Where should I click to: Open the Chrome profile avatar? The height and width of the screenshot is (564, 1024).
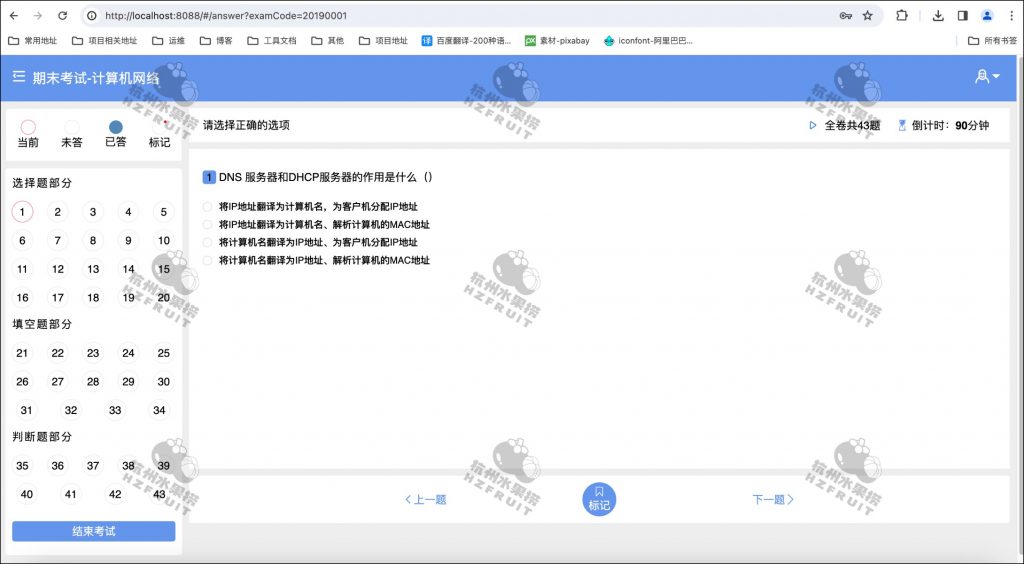(x=987, y=16)
